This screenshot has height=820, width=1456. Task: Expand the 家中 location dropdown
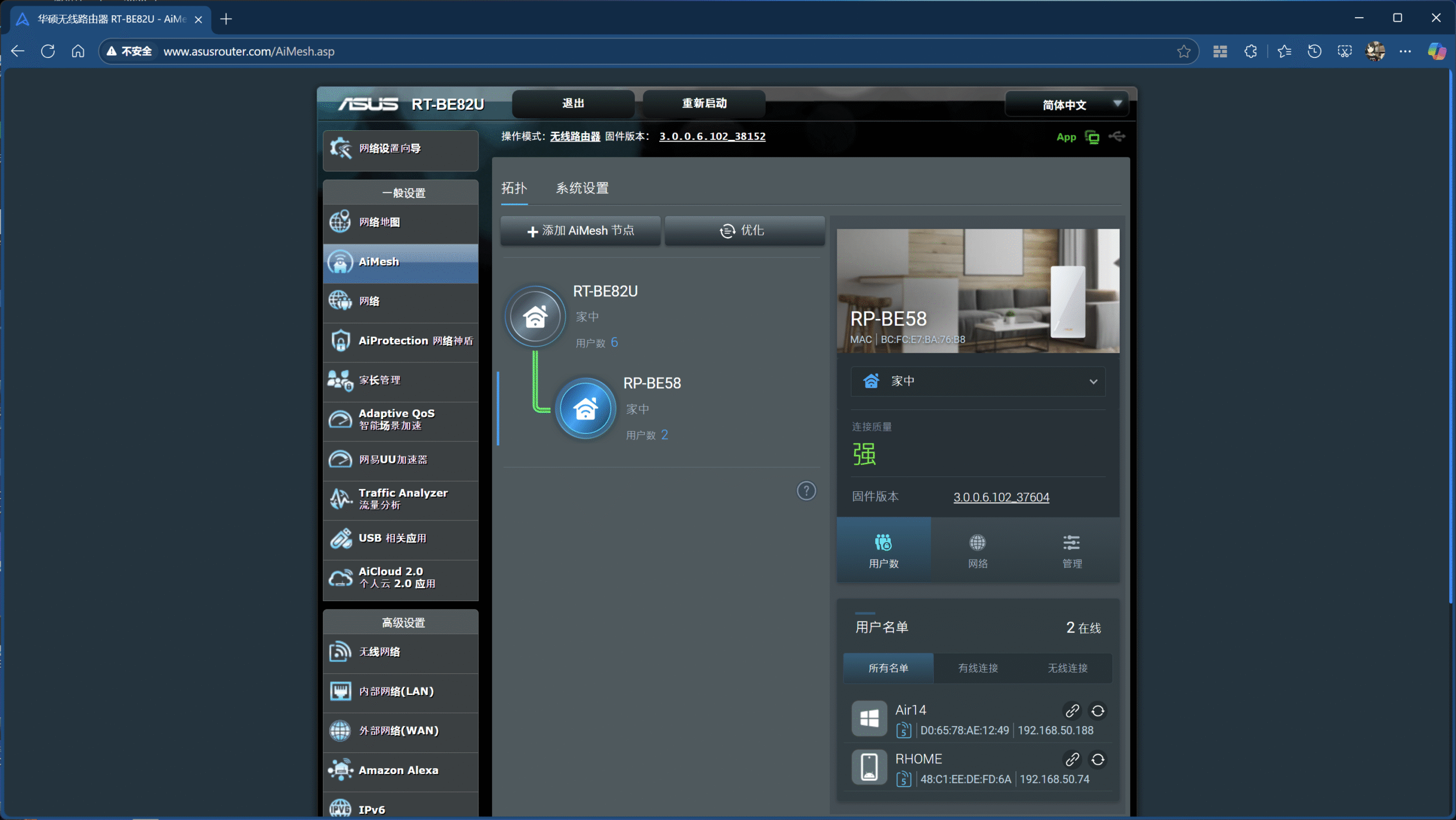978,382
